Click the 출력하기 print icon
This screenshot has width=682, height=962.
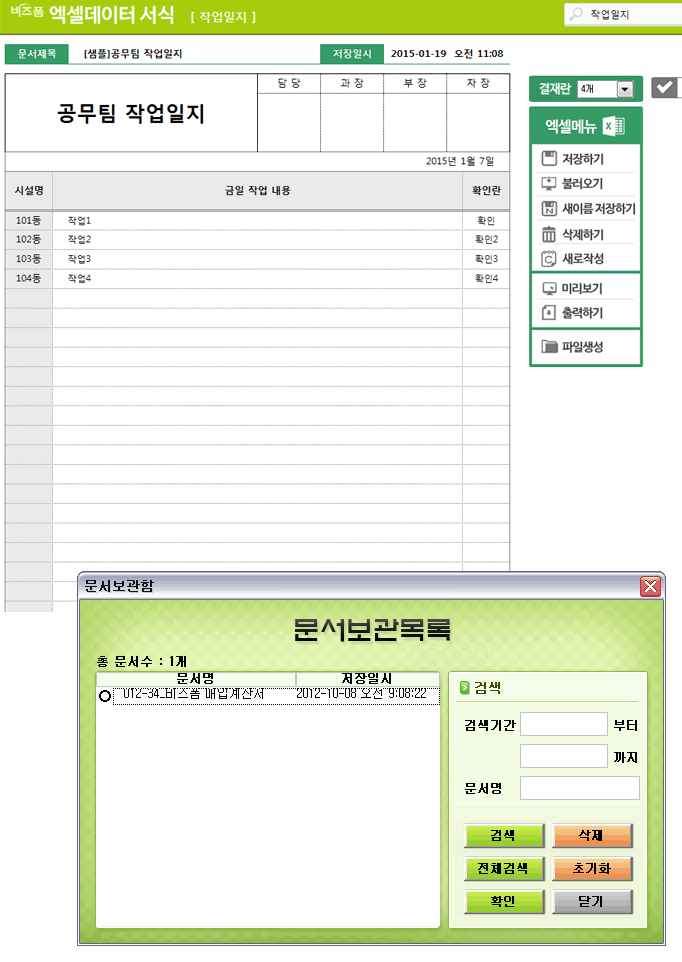coord(549,313)
